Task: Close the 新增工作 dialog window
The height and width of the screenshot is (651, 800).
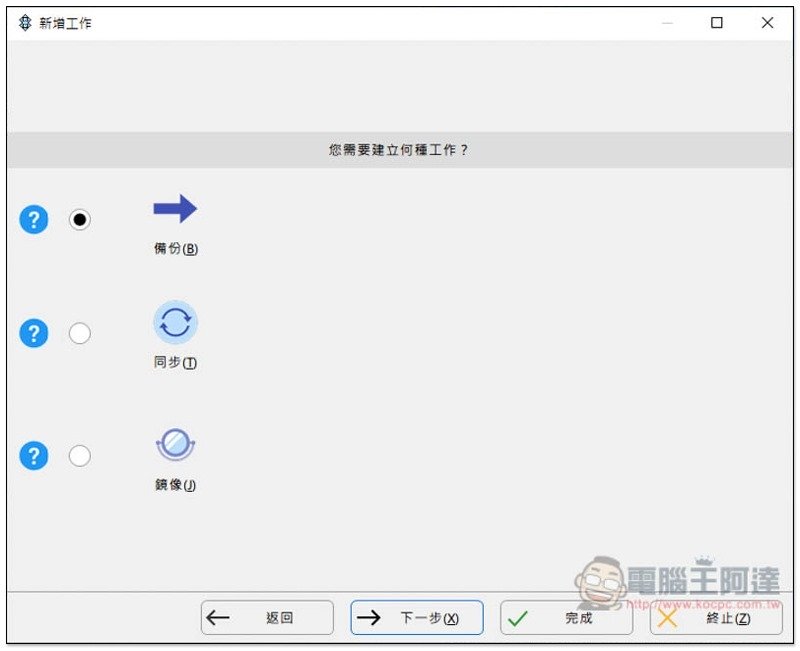Action: click(767, 23)
